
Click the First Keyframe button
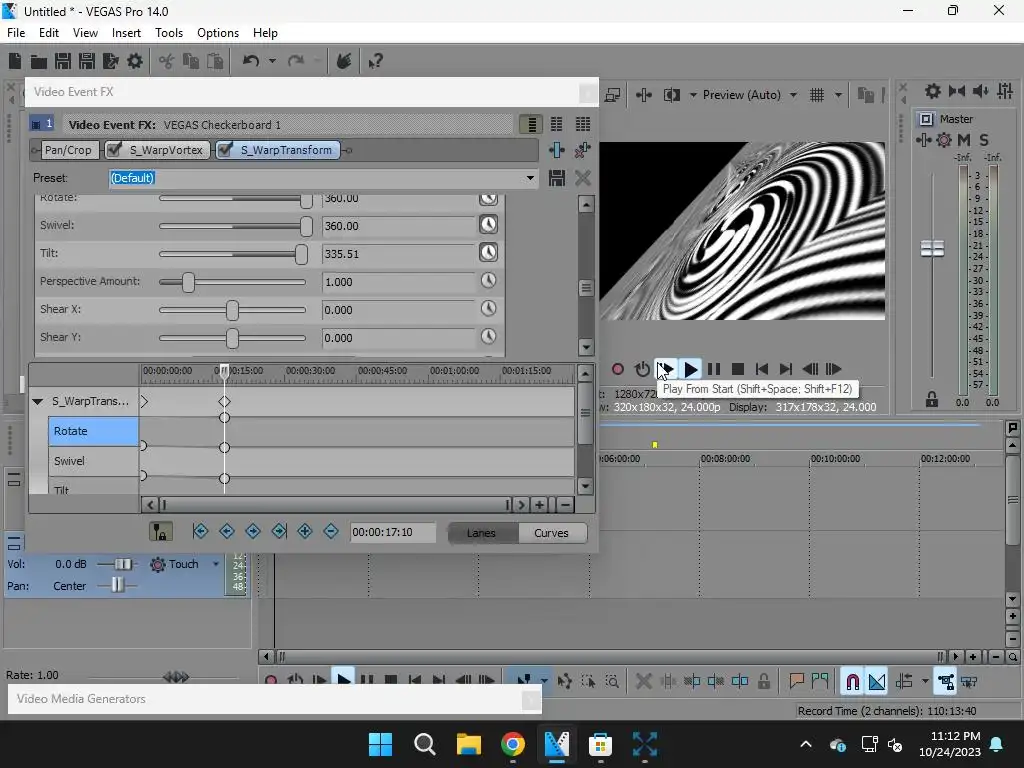(x=200, y=532)
